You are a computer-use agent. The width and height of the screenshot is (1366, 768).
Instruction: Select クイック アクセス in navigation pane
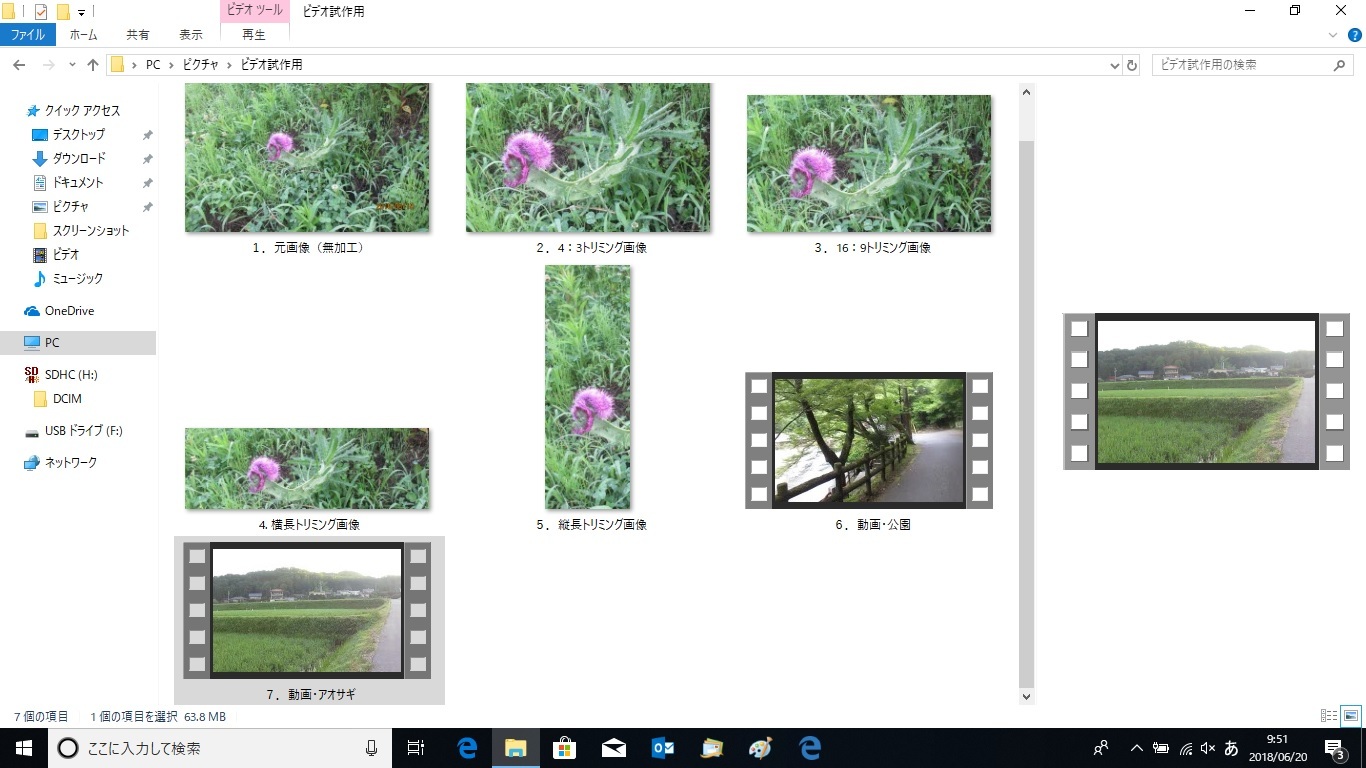click(x=82, y=111)
